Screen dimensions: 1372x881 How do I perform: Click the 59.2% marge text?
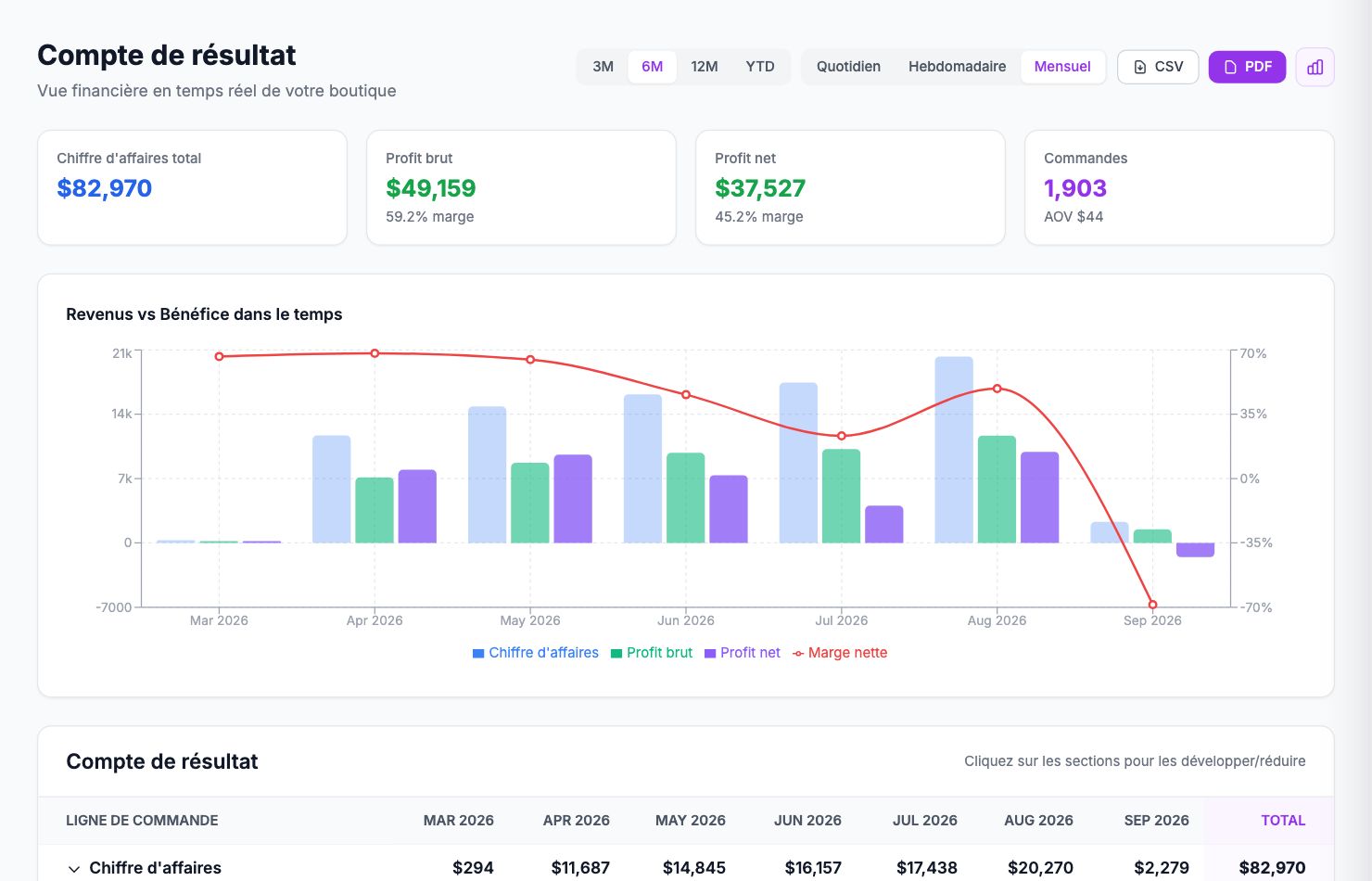tap(430, 217)
